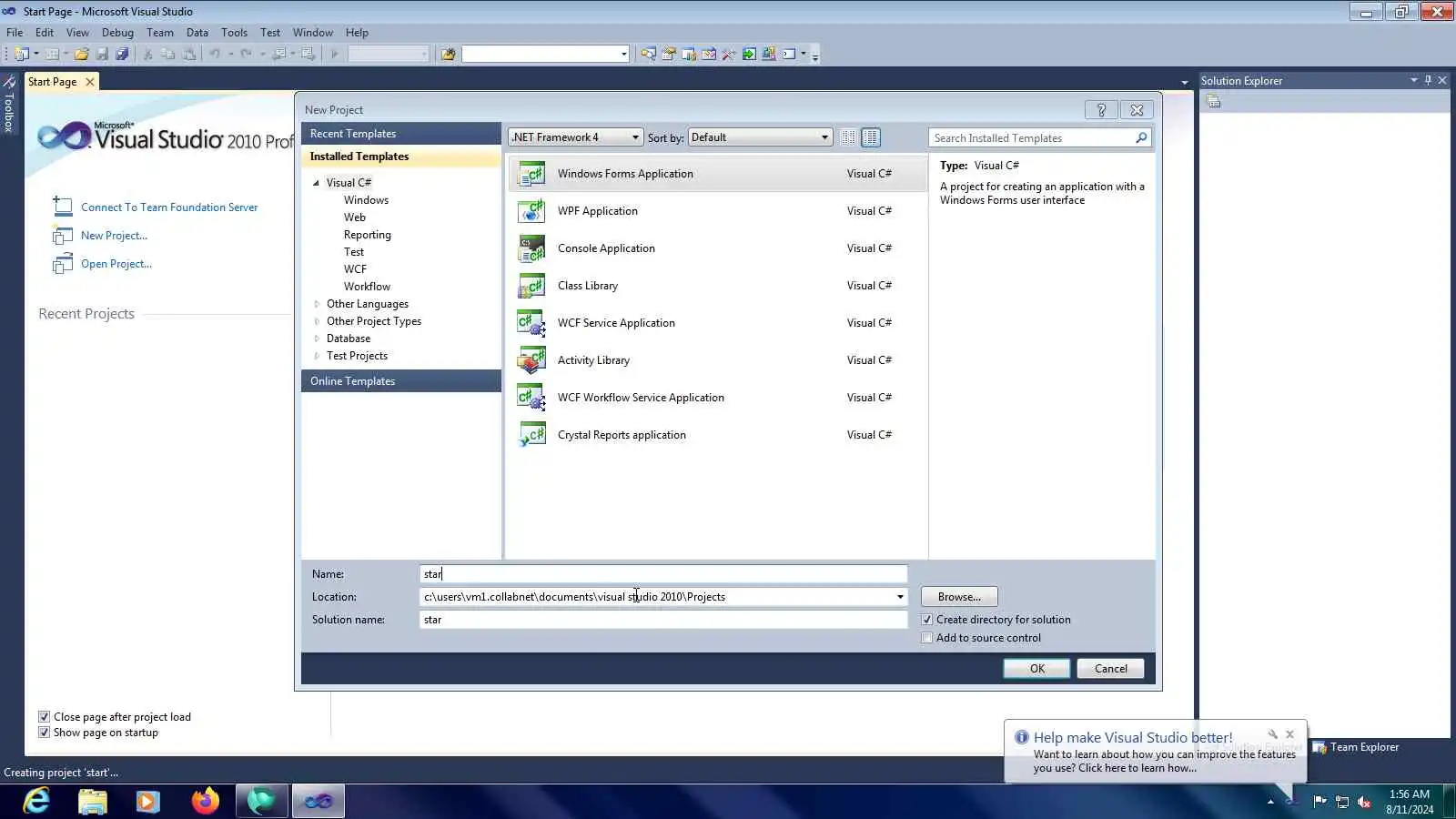
Task: Open Internet Explorer from the taskbar
Action: point(36,801)
